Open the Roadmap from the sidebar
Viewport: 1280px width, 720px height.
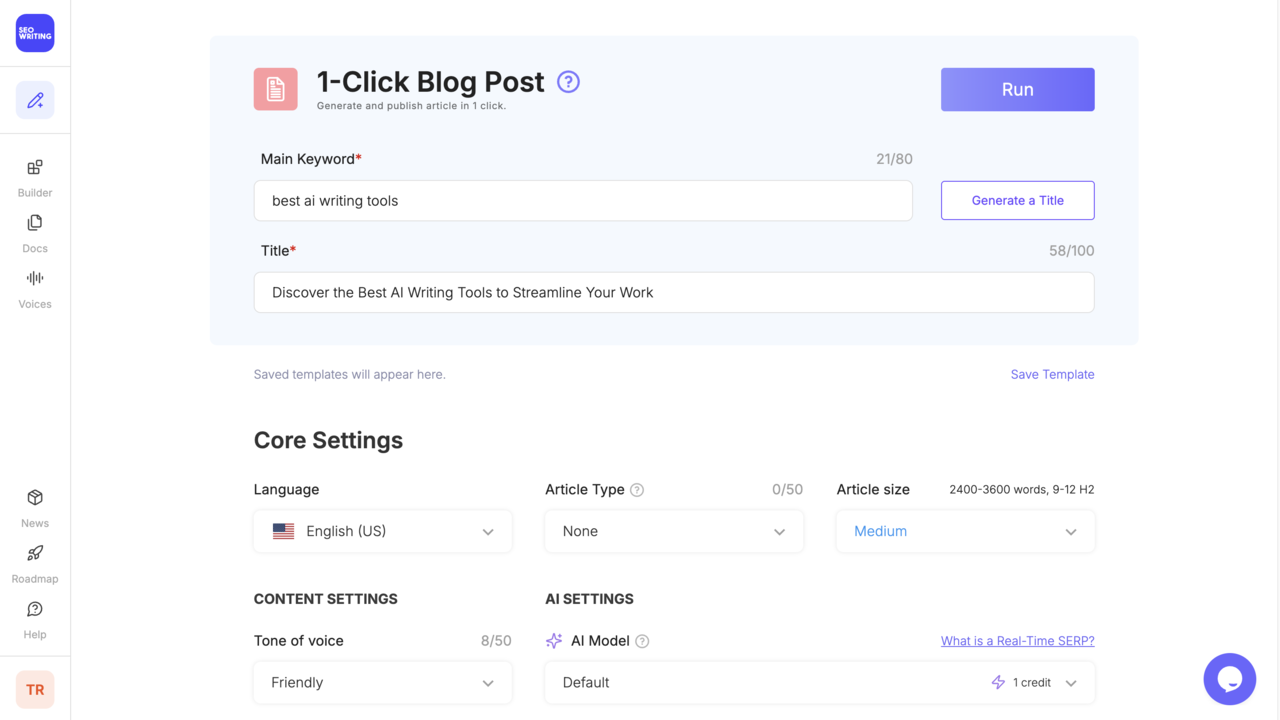(34, 561)
